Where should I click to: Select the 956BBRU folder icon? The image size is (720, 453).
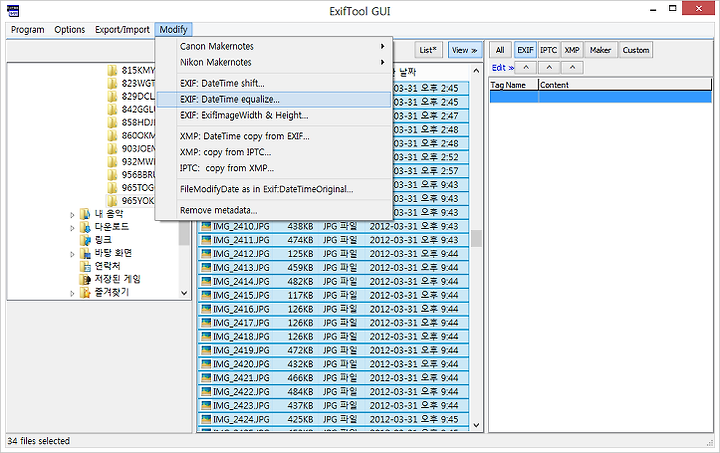click(x=112, y=175)
